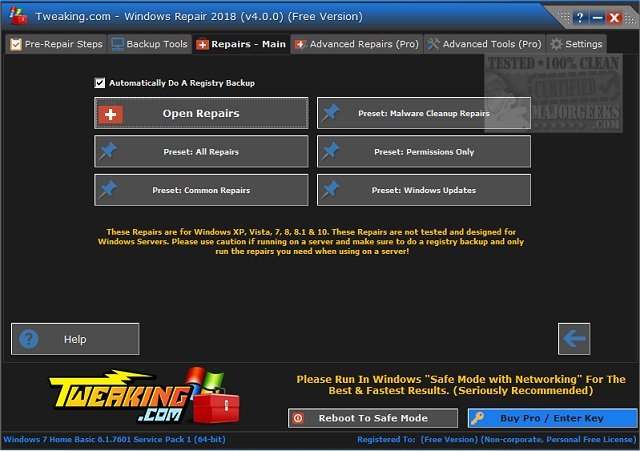This screenshot has height=451, width=640.
Task: Click the yellow Windows Servers caution text
Action: (311, 242)
